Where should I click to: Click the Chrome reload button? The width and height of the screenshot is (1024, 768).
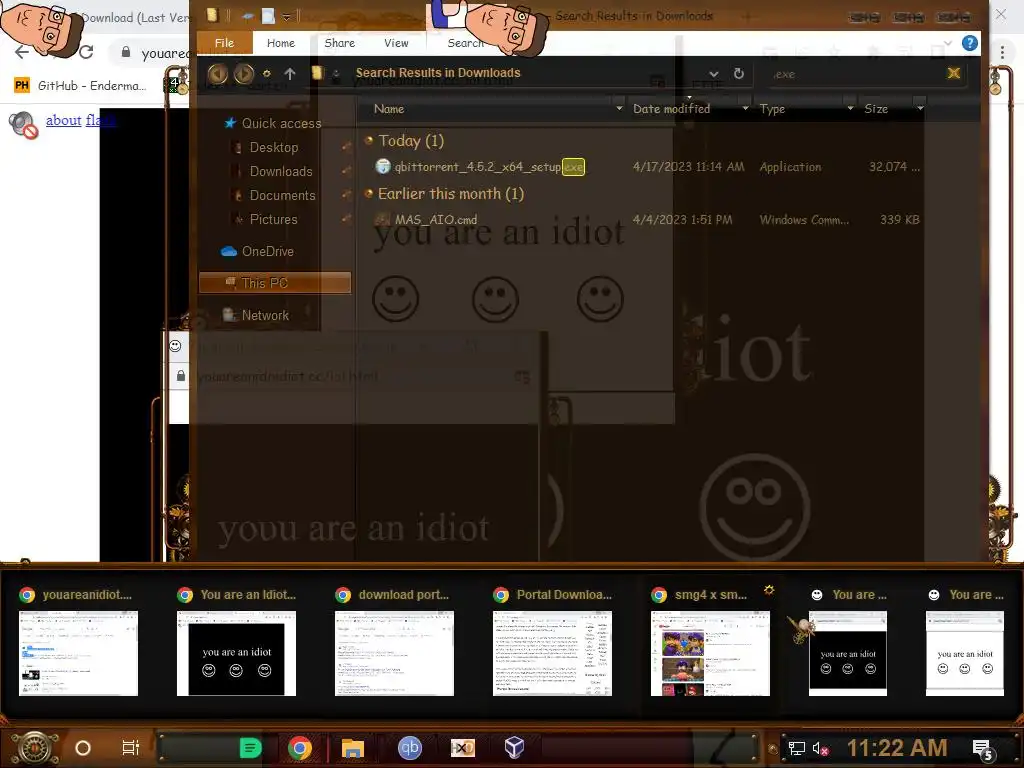click(86, 52)
